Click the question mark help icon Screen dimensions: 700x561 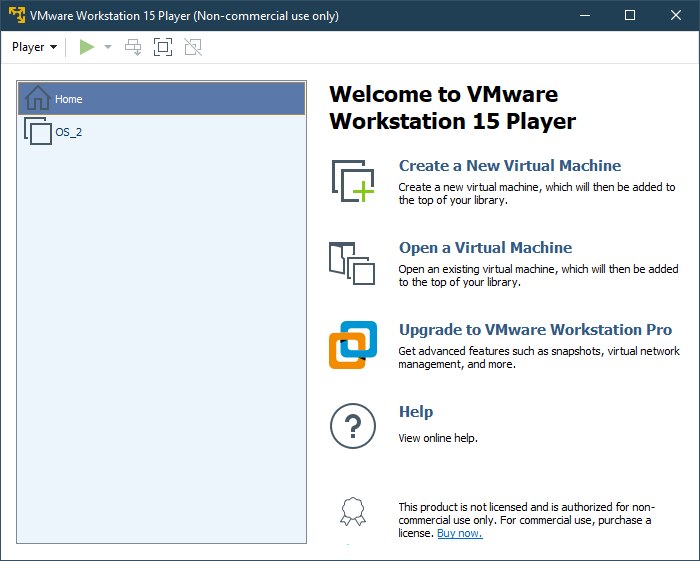click(x=353, y=426)
